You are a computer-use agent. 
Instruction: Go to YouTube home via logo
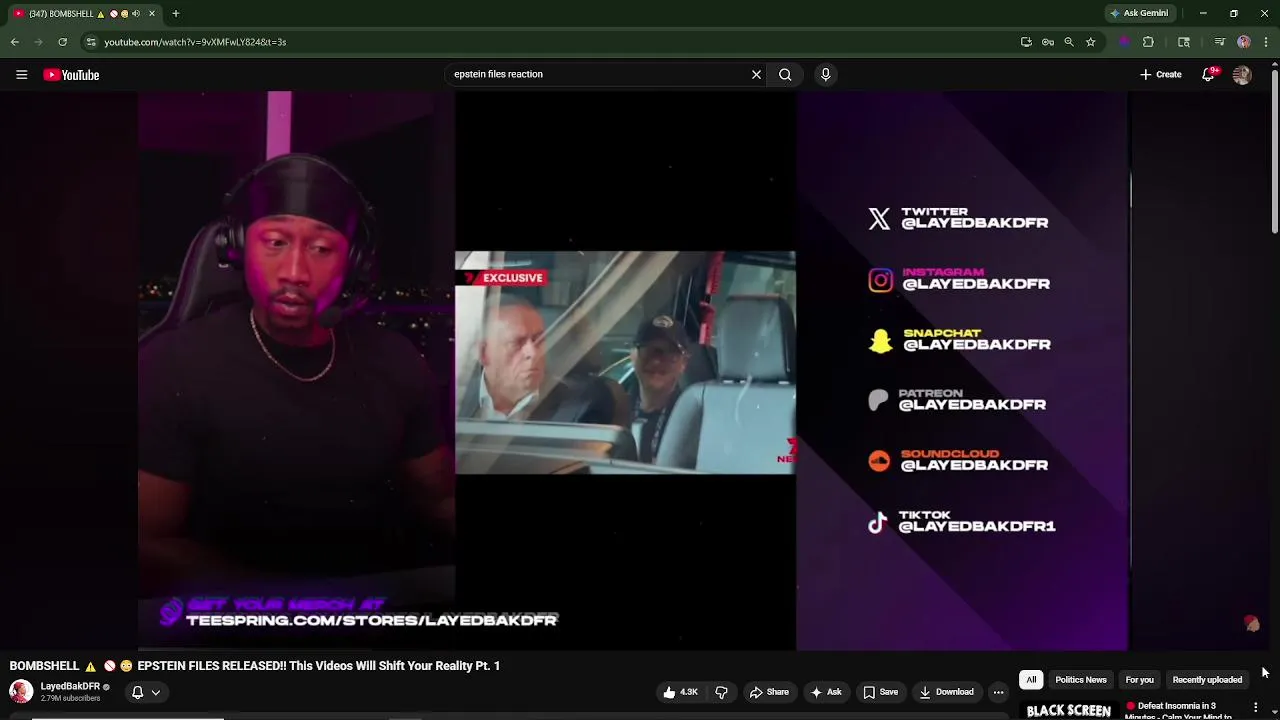(x=71, y=75)
